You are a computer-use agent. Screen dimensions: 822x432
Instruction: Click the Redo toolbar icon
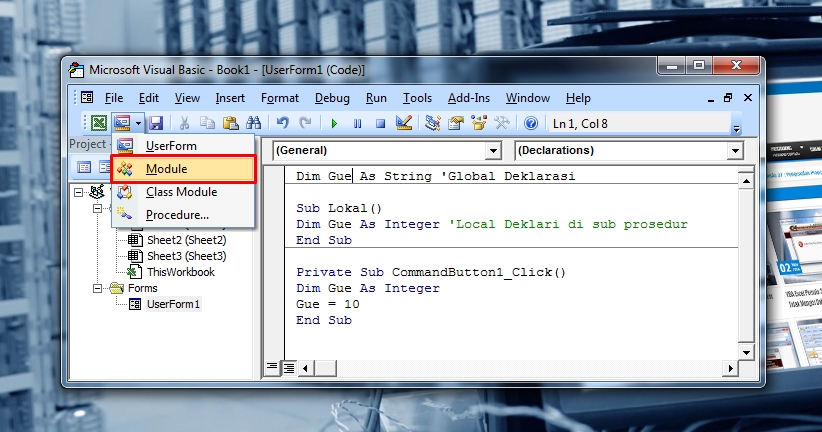pos(305,123)
